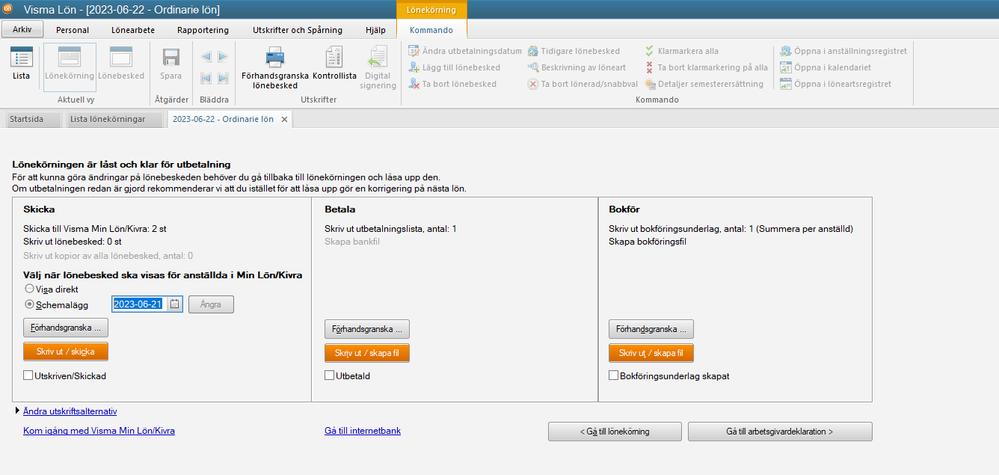This screenshot has width=999, height=475.
Task: Enable the Utbetald checkbox
Action: pos(330,376)
